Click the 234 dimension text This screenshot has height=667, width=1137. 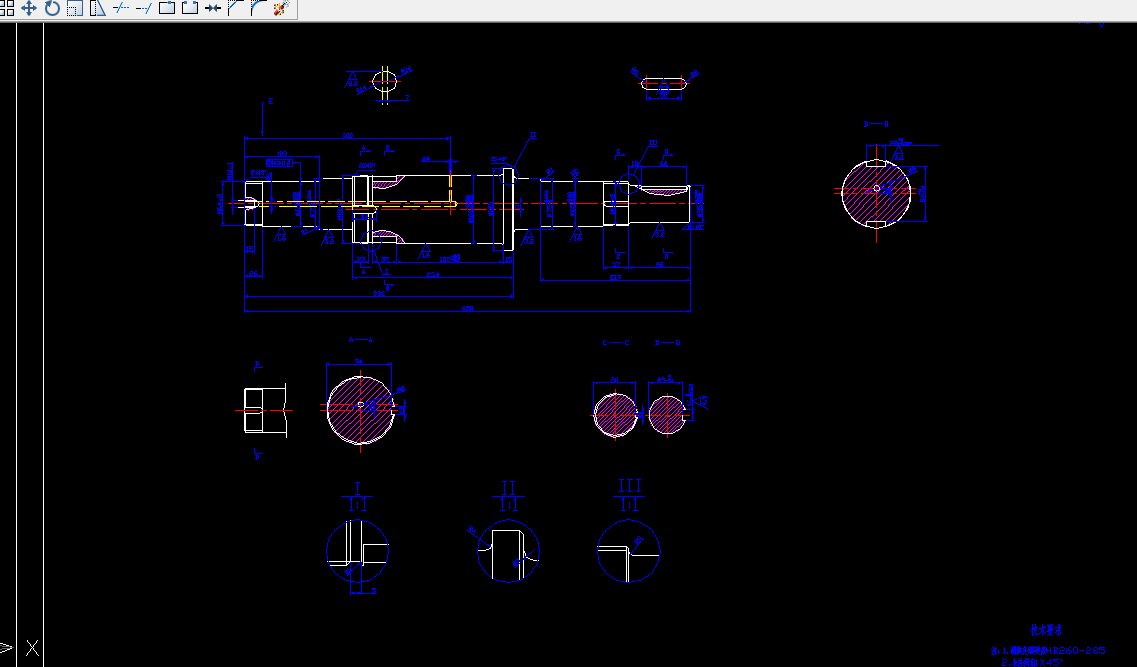coord(433,275)
